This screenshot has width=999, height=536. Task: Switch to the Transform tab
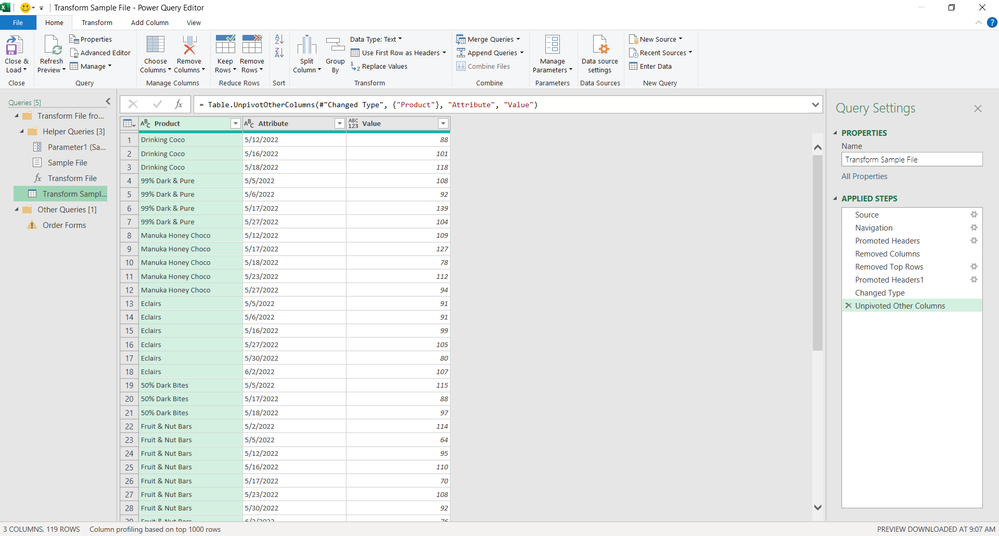[x=97, y=22]
